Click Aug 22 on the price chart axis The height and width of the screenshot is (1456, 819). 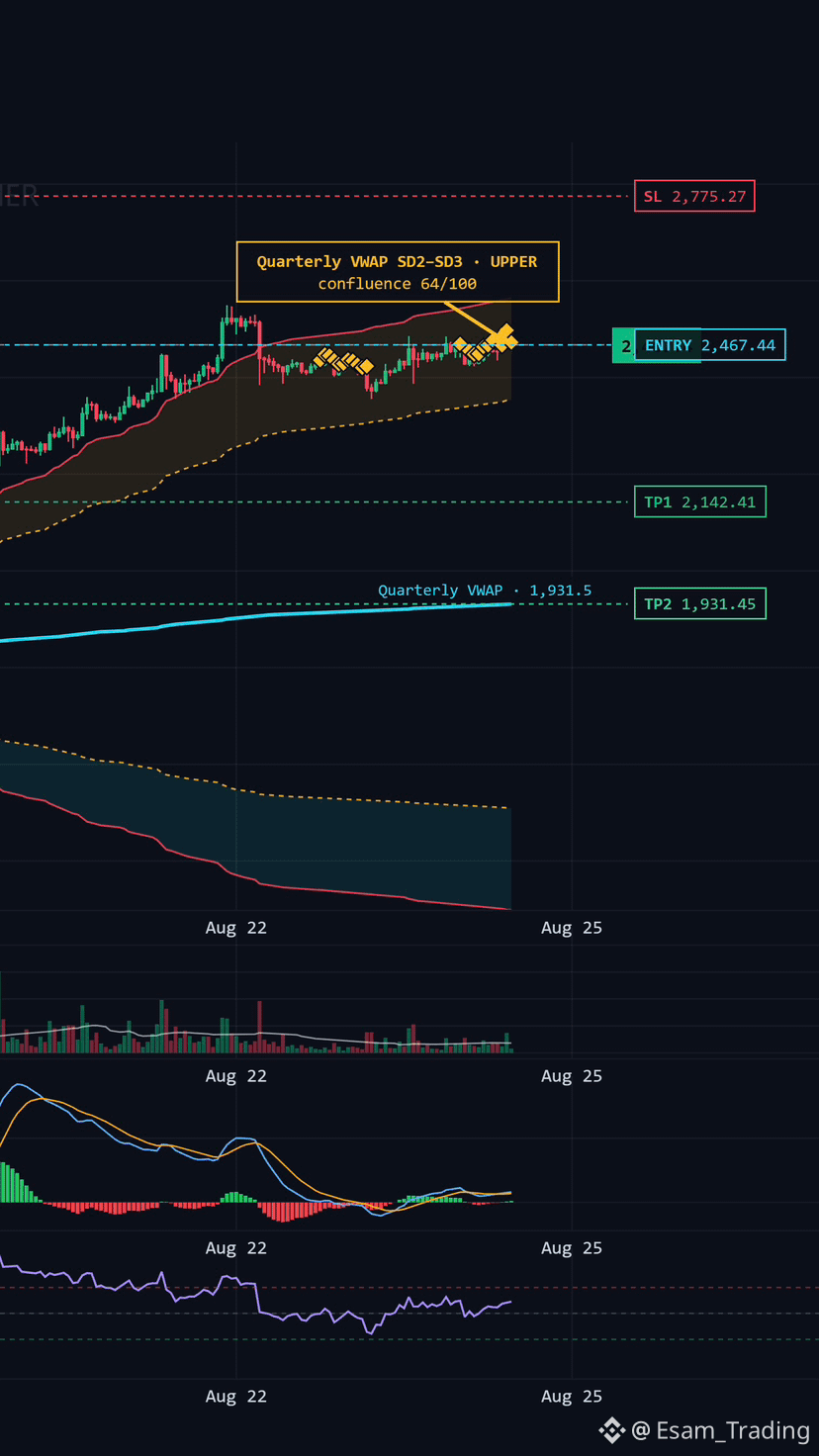click(x=236, y=928)
